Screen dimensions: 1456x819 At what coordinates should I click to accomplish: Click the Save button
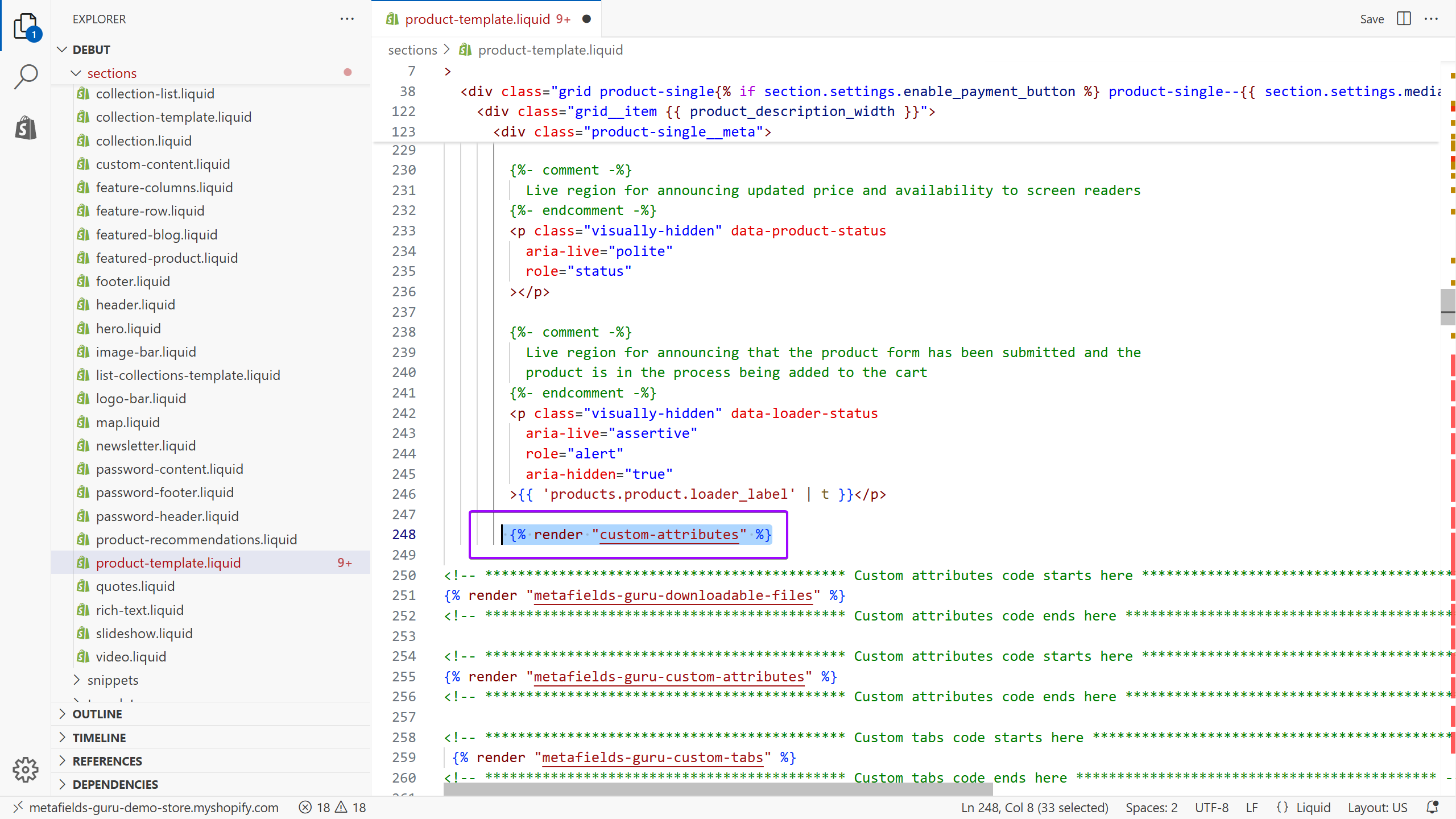tap(1371, 19)
